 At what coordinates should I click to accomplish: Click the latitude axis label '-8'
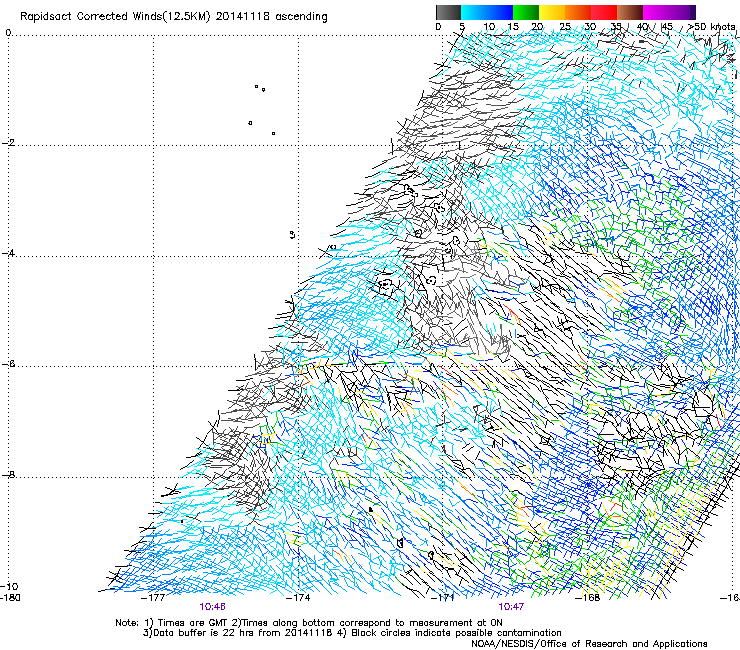tap(9, 475)
